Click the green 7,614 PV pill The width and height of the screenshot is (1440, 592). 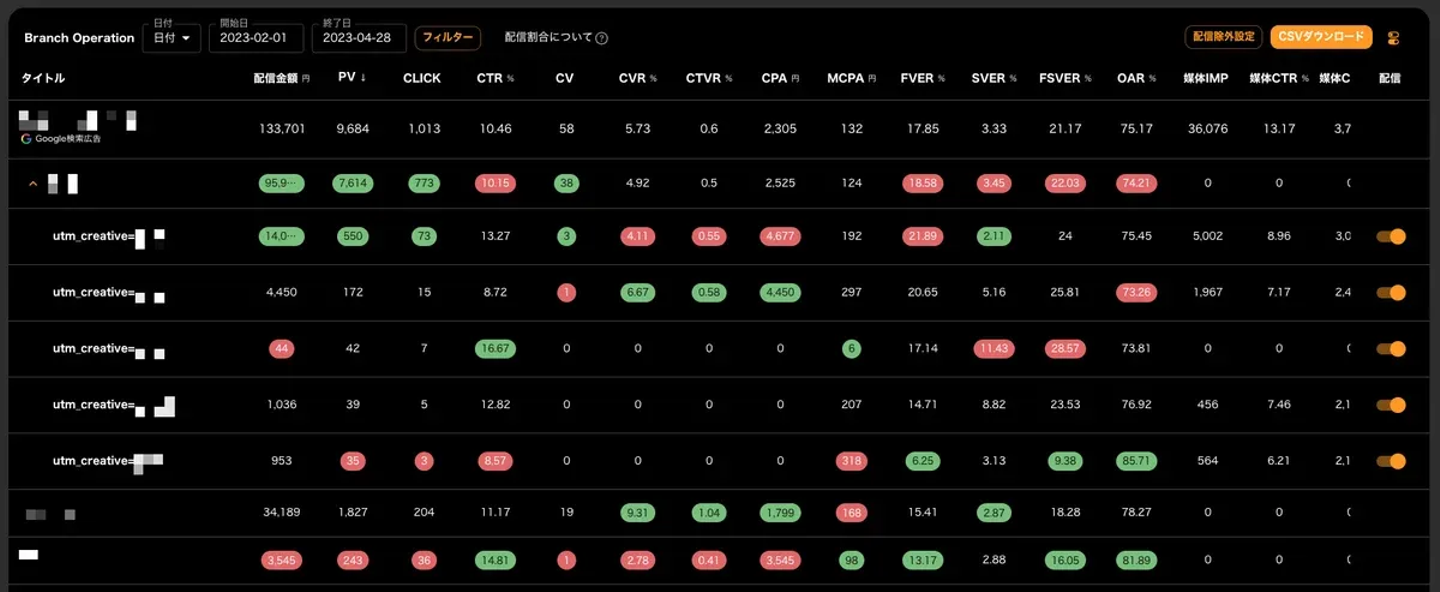(x=353, y=183)
